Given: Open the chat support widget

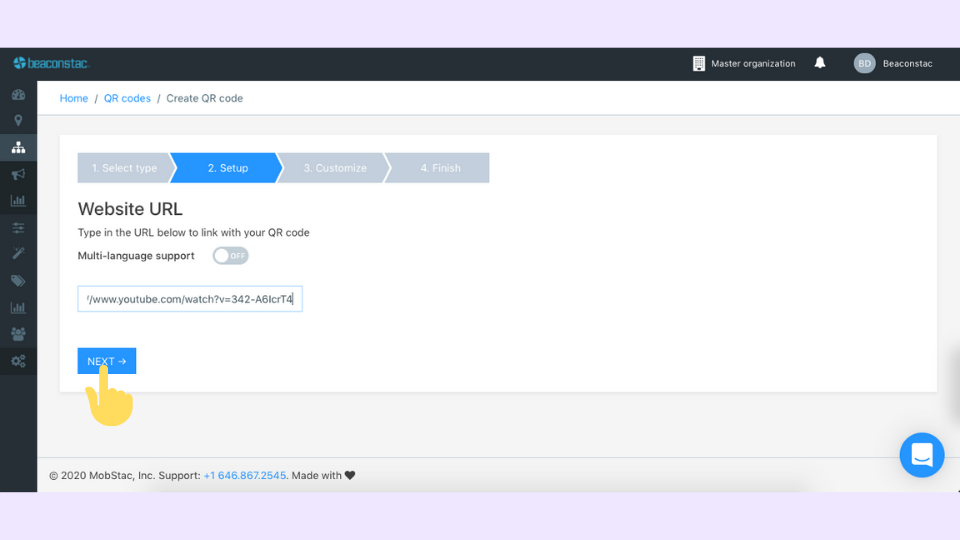Looking at the screenshot, I should coord(921,455).
